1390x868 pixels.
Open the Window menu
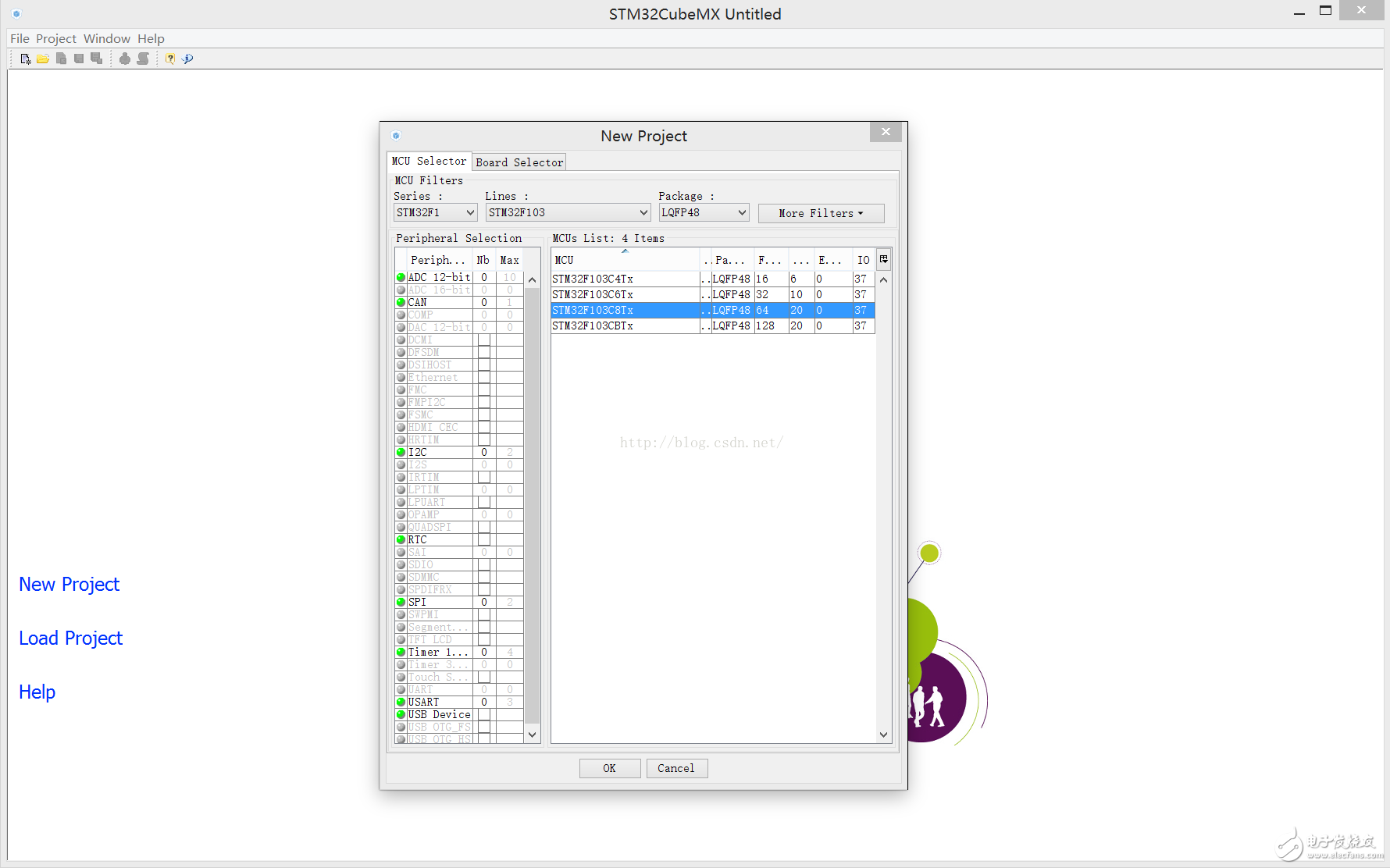coord(106,37)
